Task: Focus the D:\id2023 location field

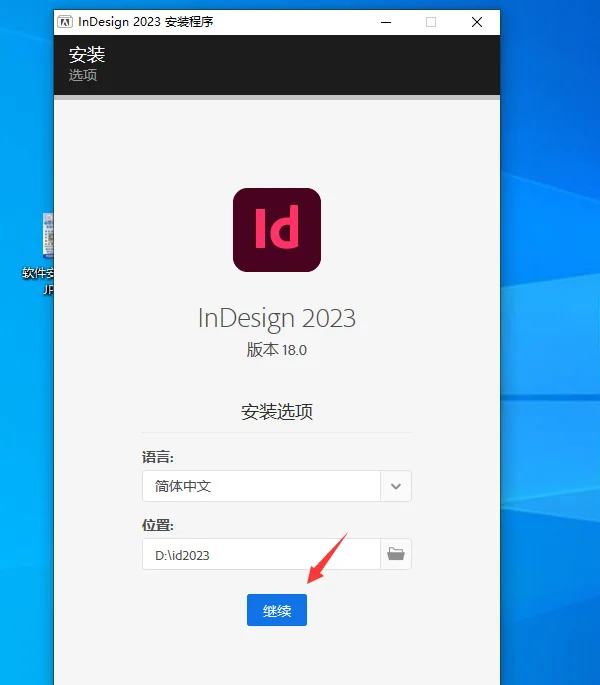Action: pyautogui.click(x=261, y=554)
